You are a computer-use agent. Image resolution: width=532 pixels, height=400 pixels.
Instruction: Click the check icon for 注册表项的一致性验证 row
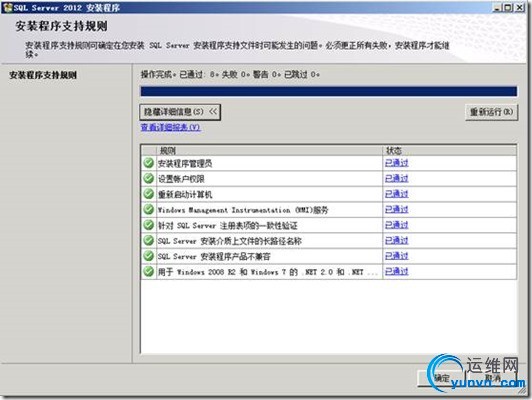click(x=148, y=225)
